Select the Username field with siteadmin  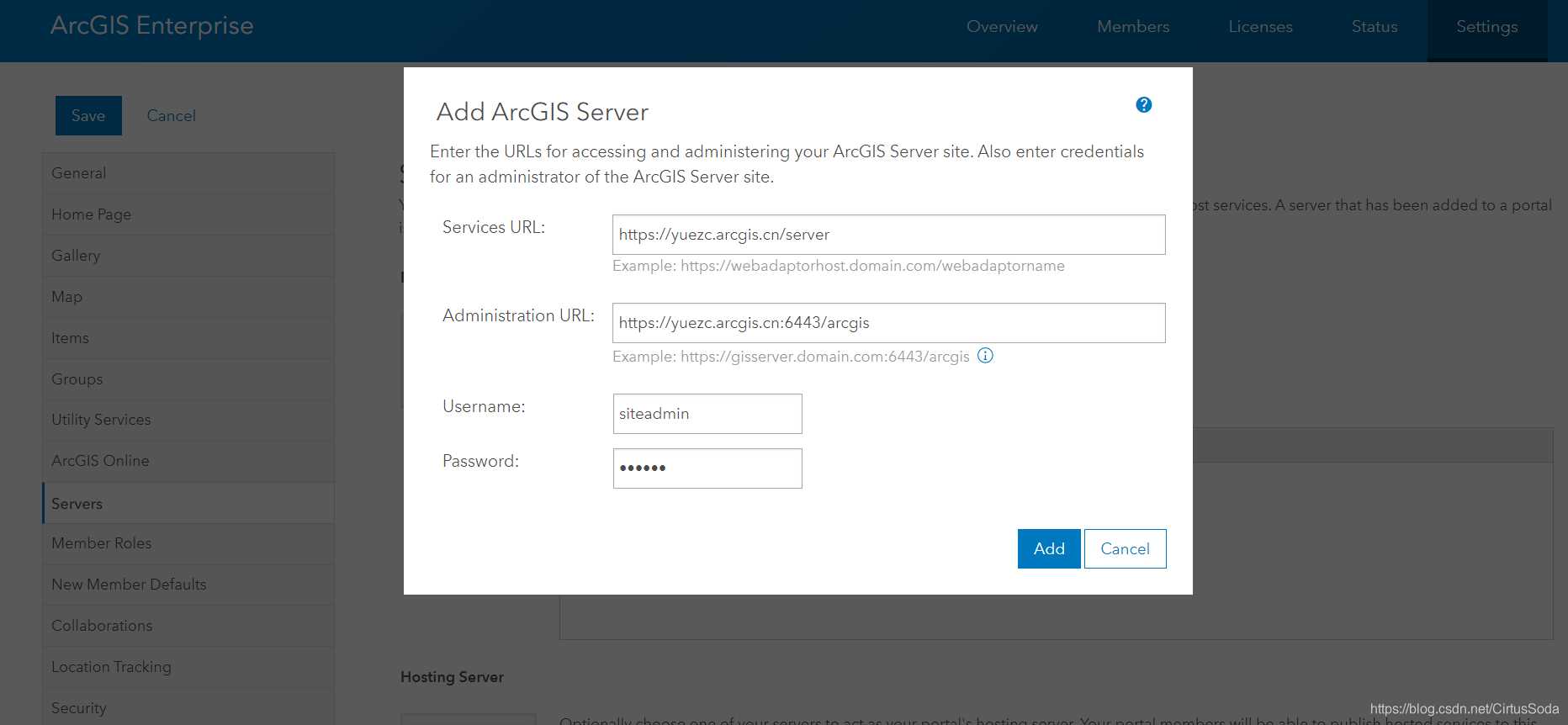pyautogui.click(x=707, y=414)
